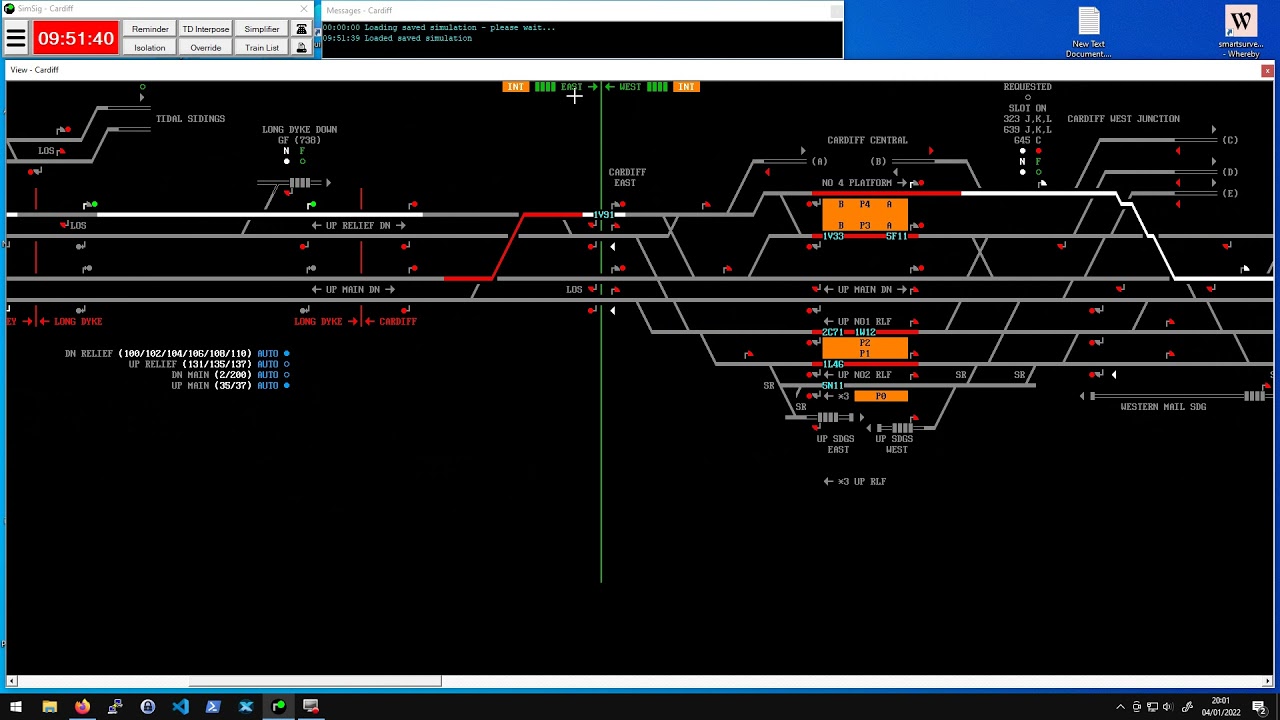
Task: Click train berth 1L46 below platform 1
Action: click(833, 365)
